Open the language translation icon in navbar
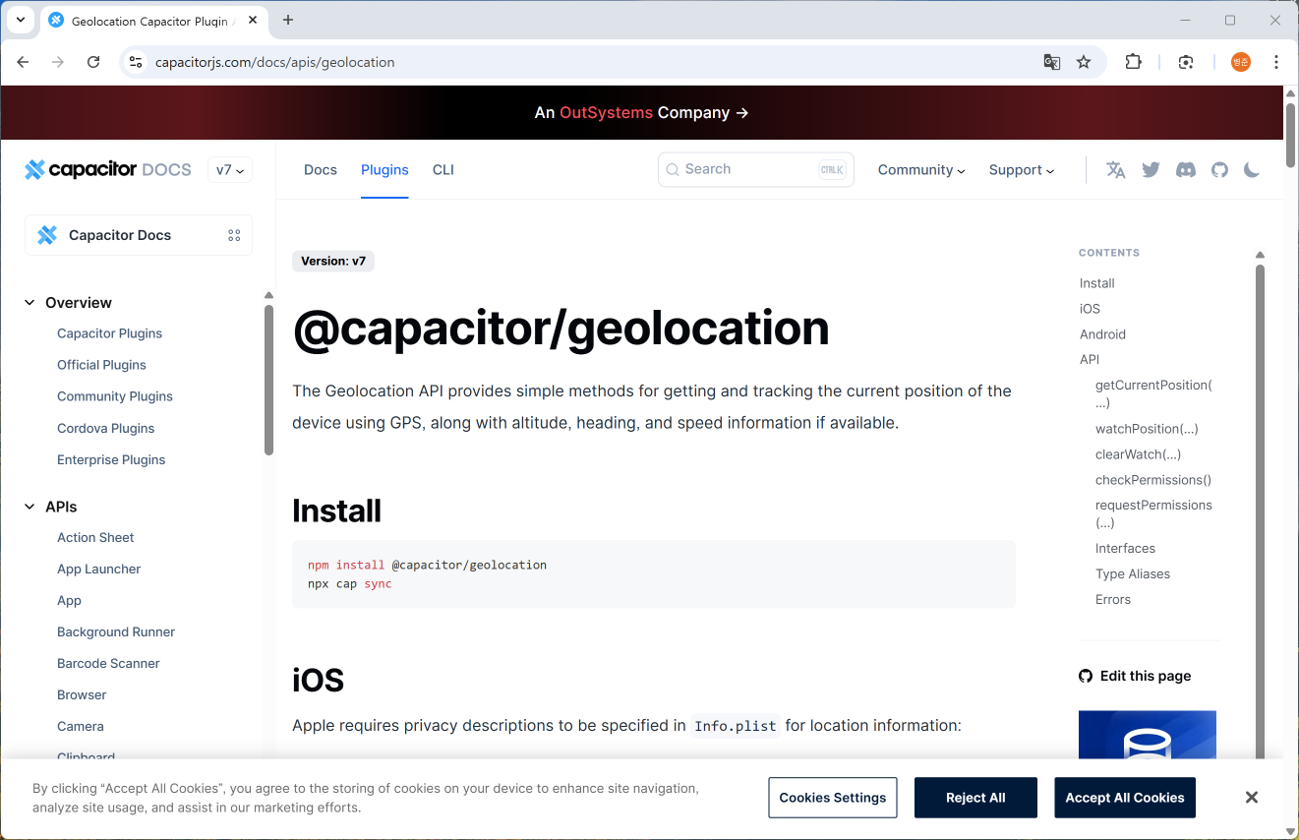 point(1116,170)
